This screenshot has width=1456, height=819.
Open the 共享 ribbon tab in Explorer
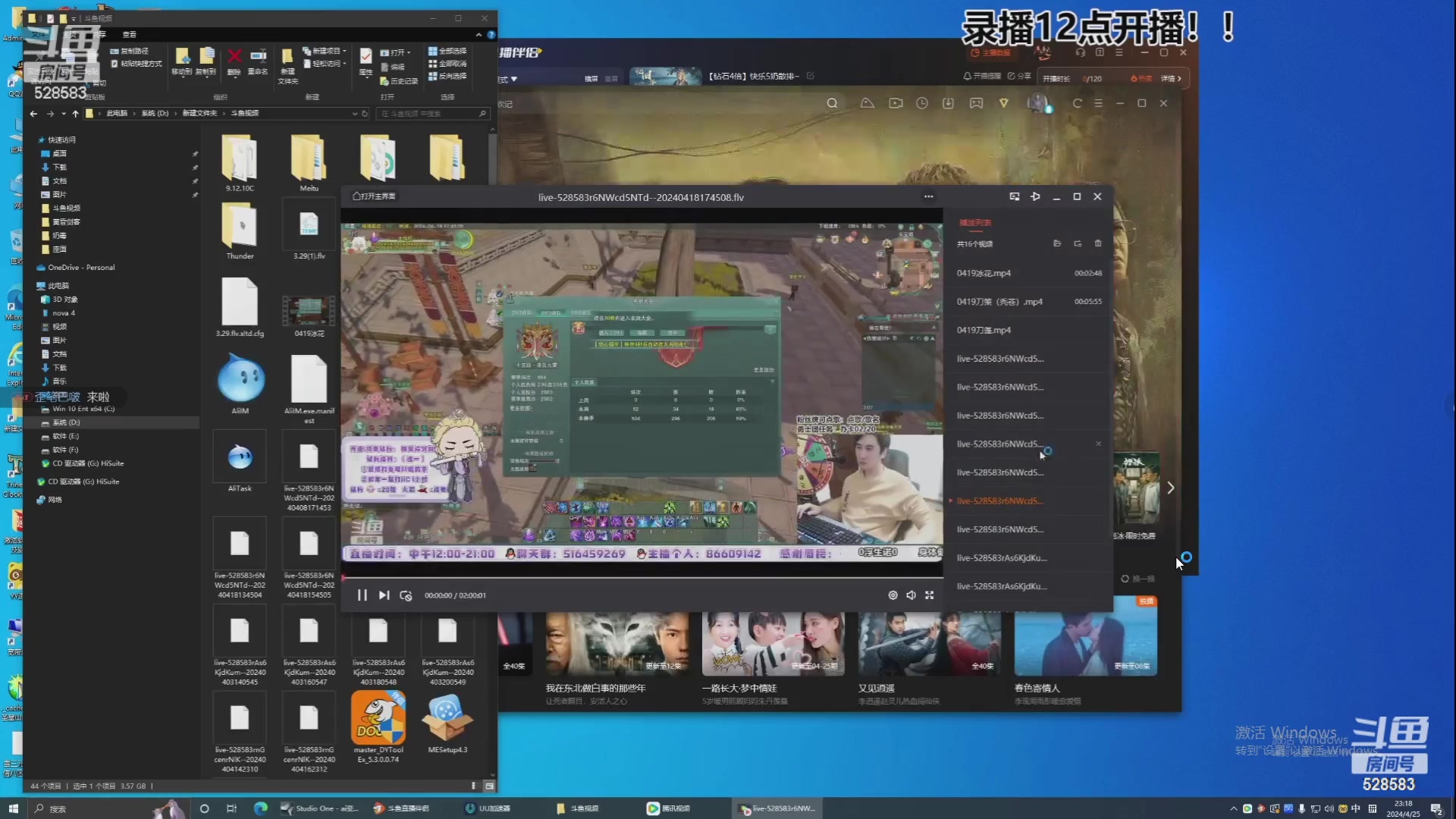point(101,35)
